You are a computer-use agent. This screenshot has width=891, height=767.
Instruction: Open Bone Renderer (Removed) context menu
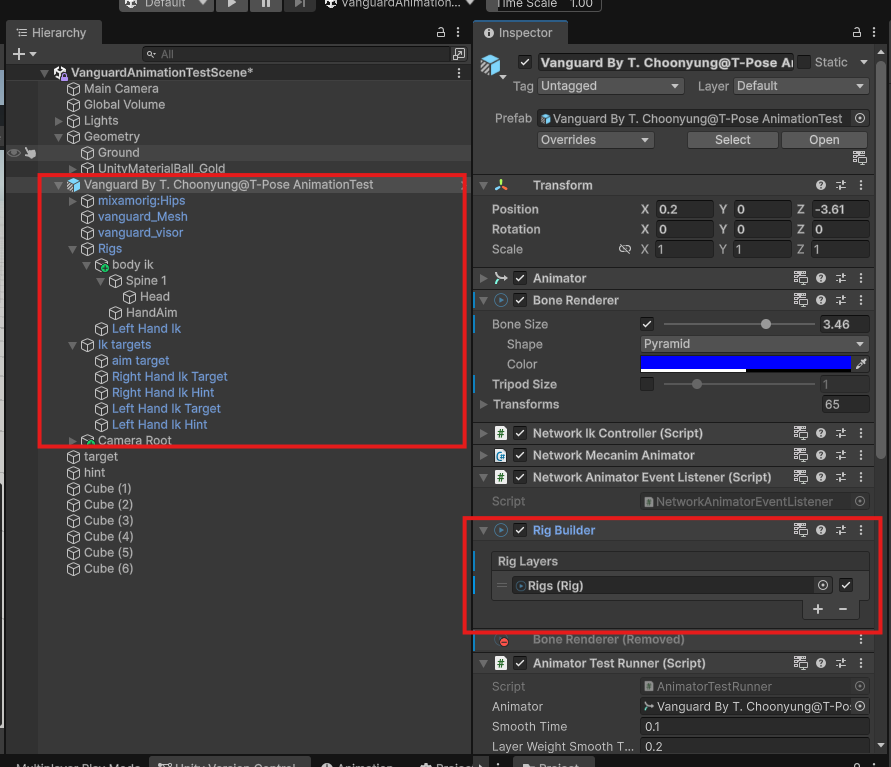pos(861,640)
